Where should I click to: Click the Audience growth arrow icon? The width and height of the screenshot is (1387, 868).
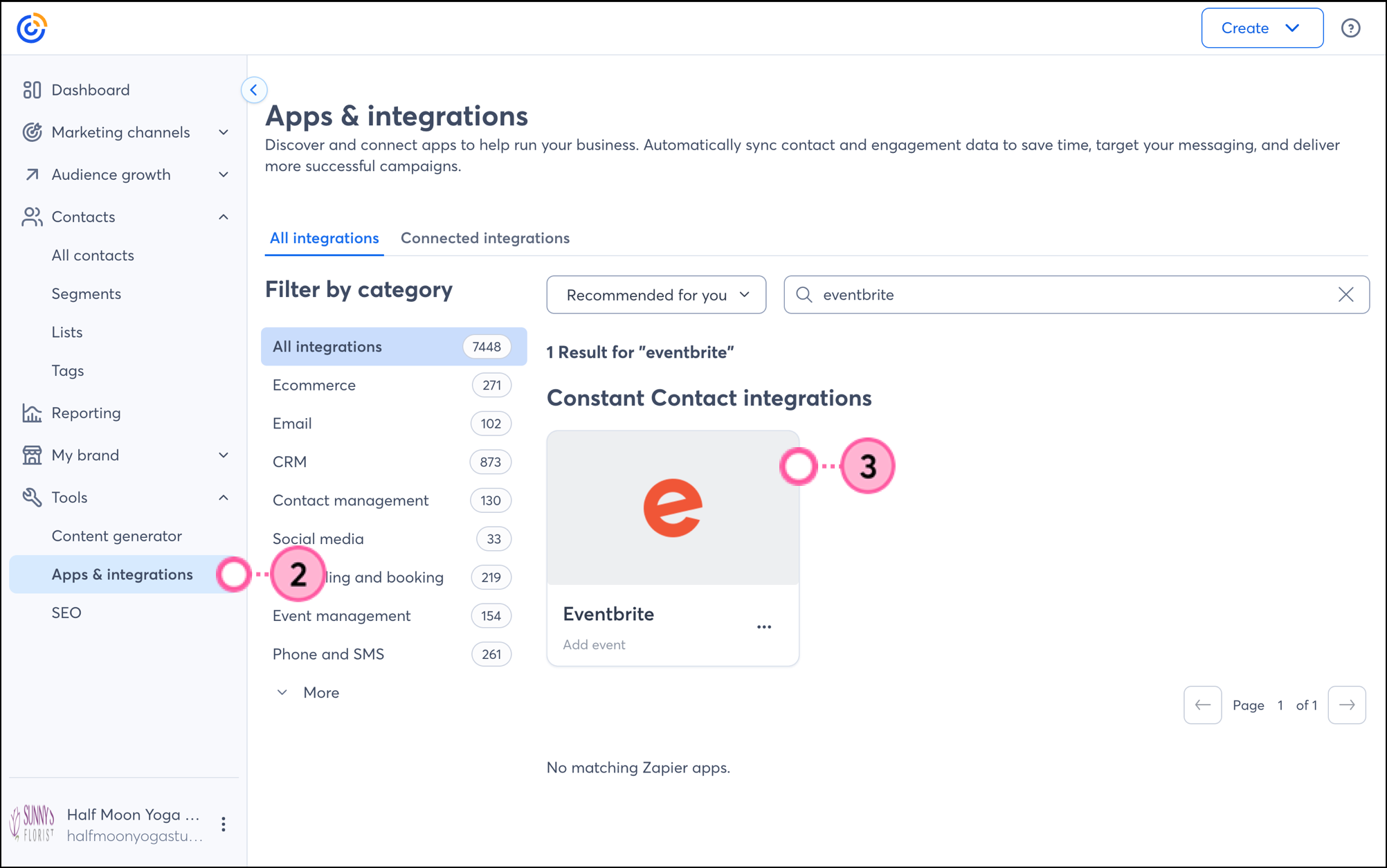pos(32,174)
